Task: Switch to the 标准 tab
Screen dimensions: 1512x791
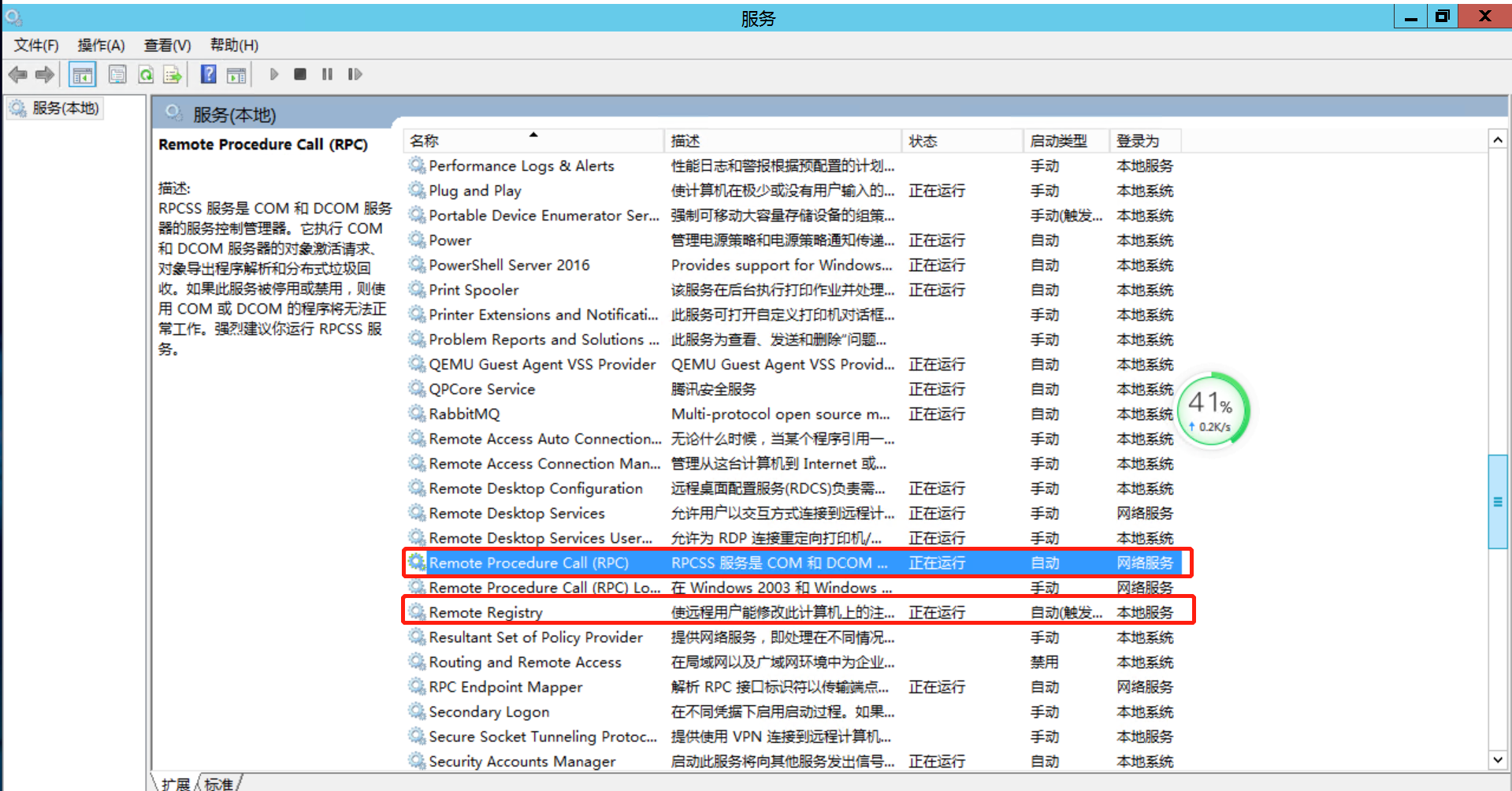Action: 218,782
